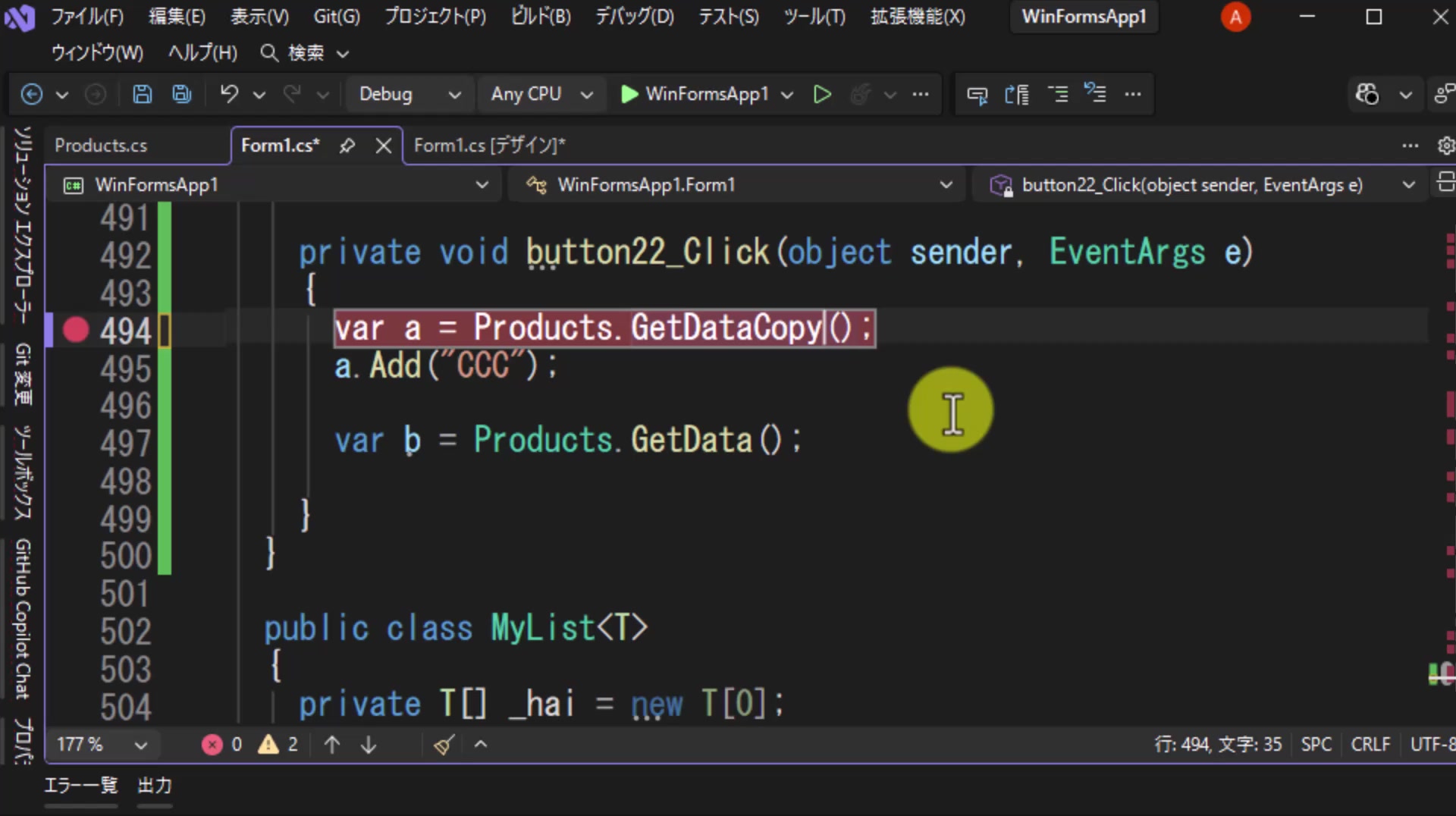Open the GitHub Copilot Chat side tab
This screenshot has height=816, width=1456.
pyautogui.click(x=23, y=619)
